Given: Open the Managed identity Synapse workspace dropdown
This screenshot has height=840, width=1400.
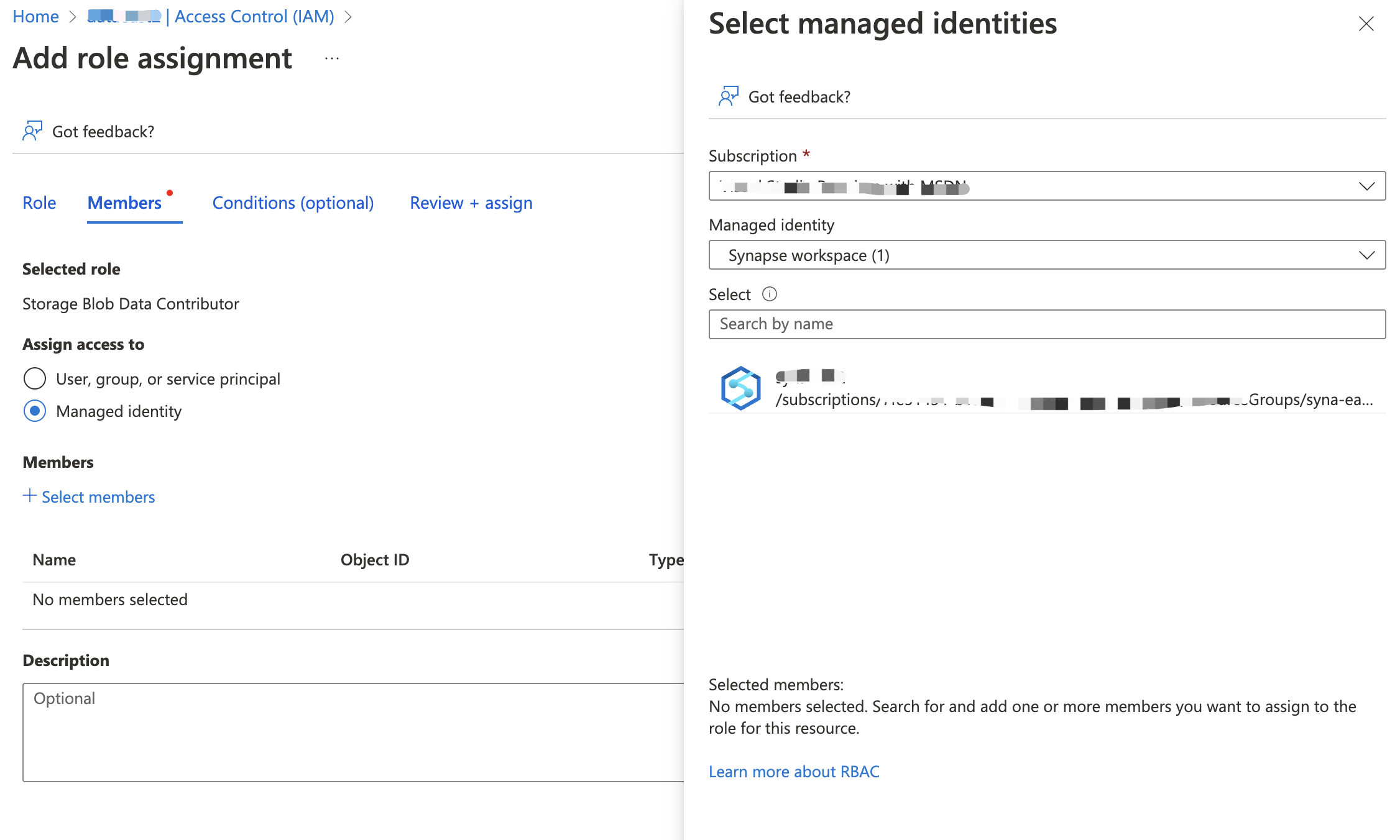Looking at the screenshot, I should click(1047, 255).
